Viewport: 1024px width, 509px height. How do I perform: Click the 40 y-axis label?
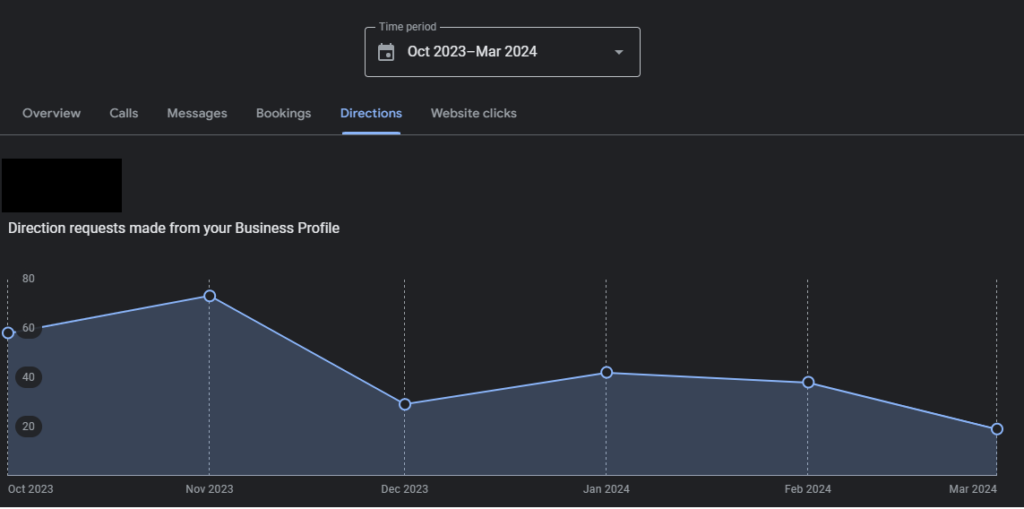click(28, 377)
